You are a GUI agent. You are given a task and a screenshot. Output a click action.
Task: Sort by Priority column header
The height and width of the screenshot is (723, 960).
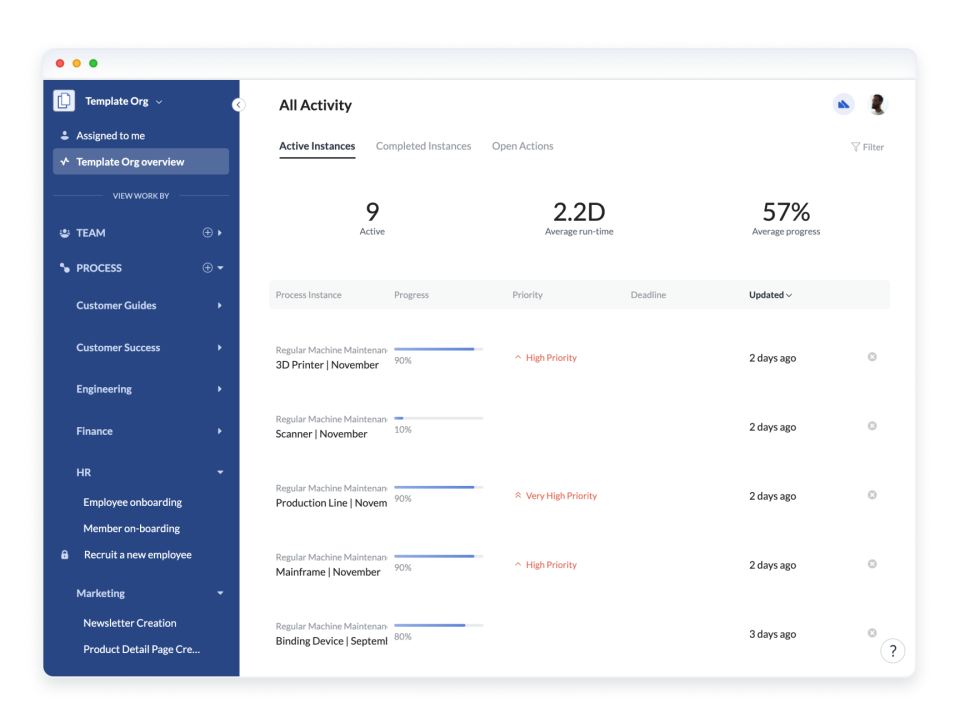[x=528, y=295]
